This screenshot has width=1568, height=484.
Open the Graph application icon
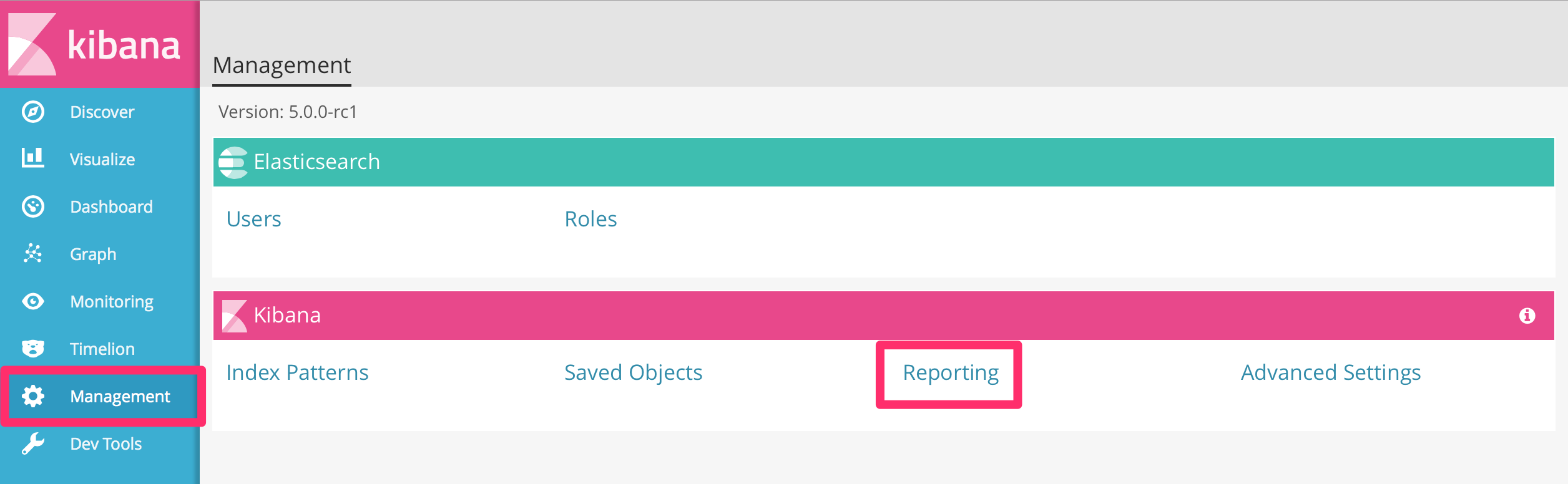(33, 254)
